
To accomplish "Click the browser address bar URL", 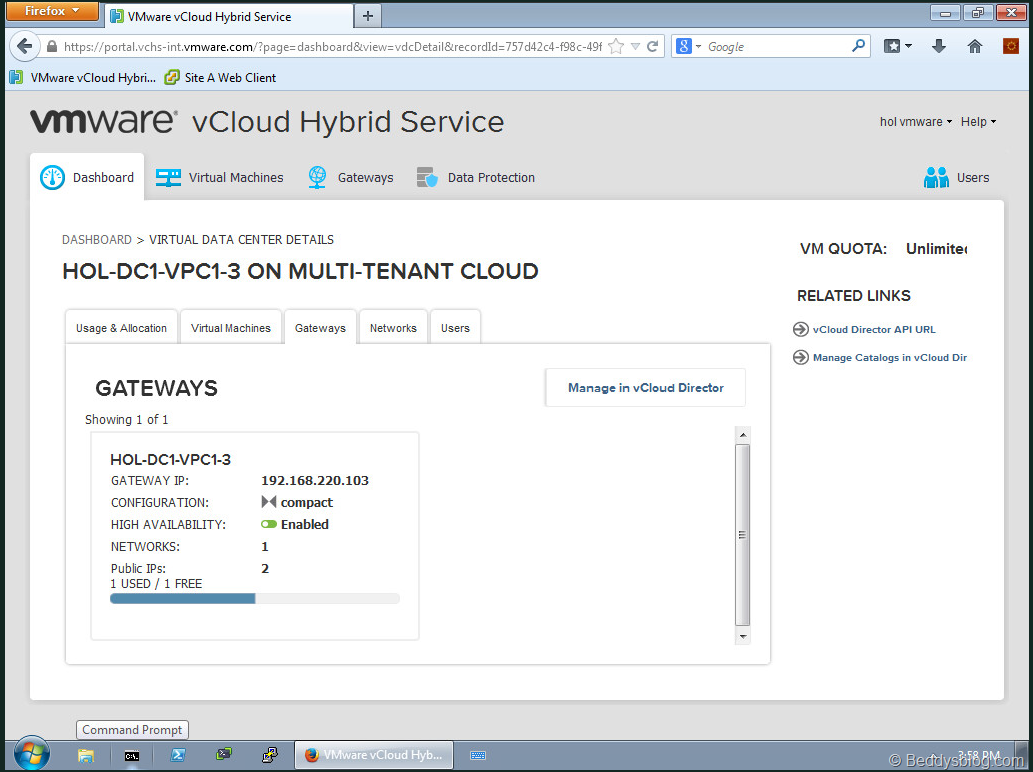I will tap(333, 47).
